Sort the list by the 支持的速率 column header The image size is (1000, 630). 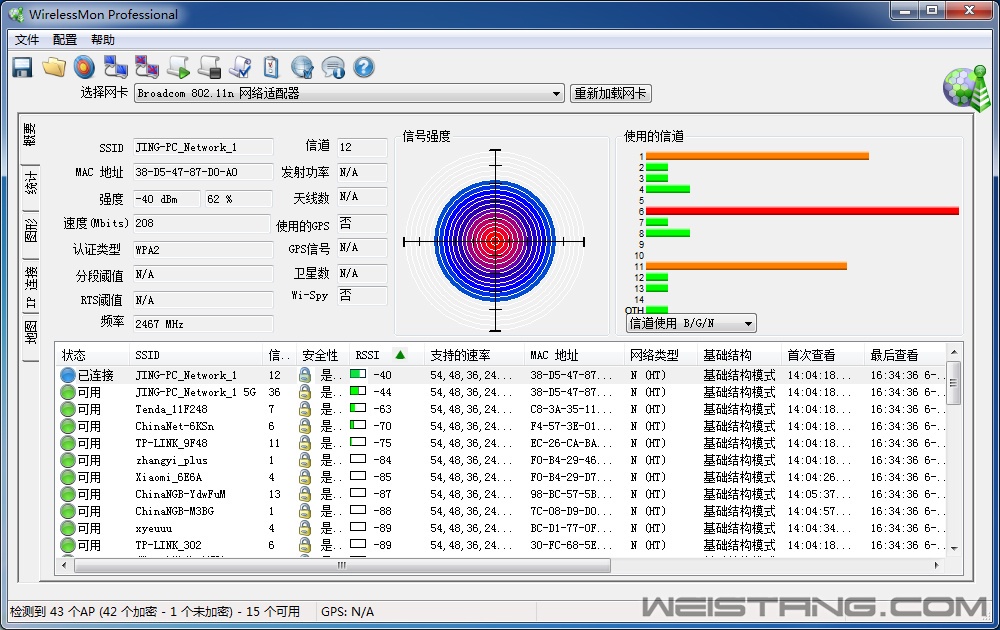[x=474, y=355]
